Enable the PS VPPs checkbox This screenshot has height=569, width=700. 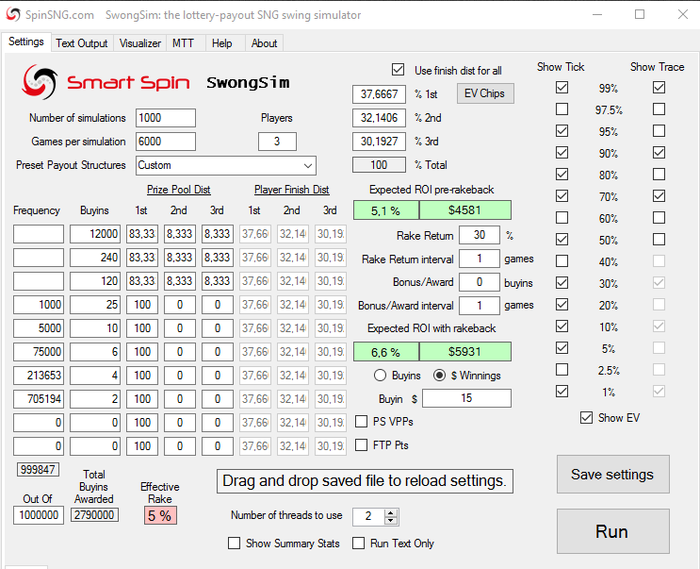[x=361, y=421]
